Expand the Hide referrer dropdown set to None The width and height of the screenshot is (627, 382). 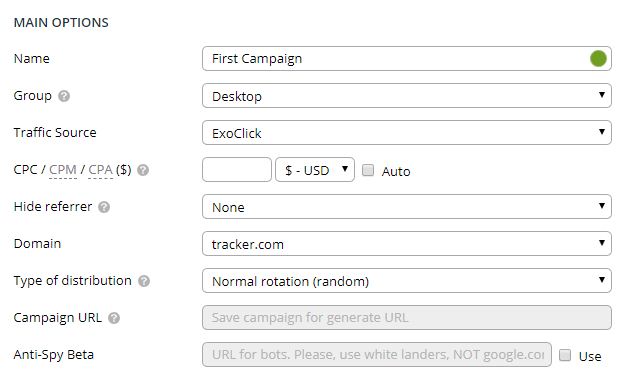click(407, 207)
